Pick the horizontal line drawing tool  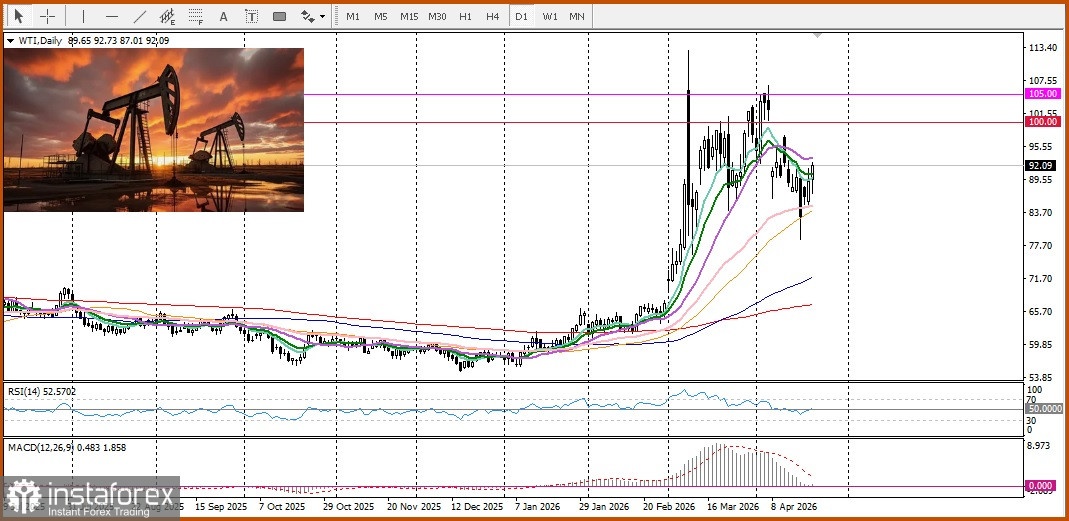tap(111, 17)
